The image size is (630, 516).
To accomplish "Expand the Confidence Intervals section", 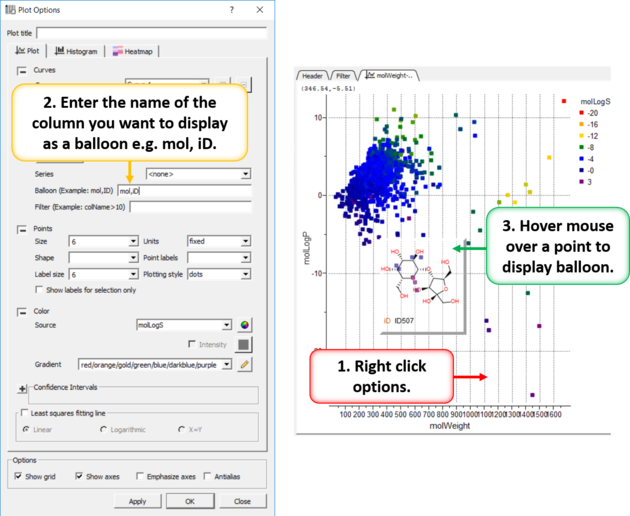I will pyautogui.click(x=22, y=388).
